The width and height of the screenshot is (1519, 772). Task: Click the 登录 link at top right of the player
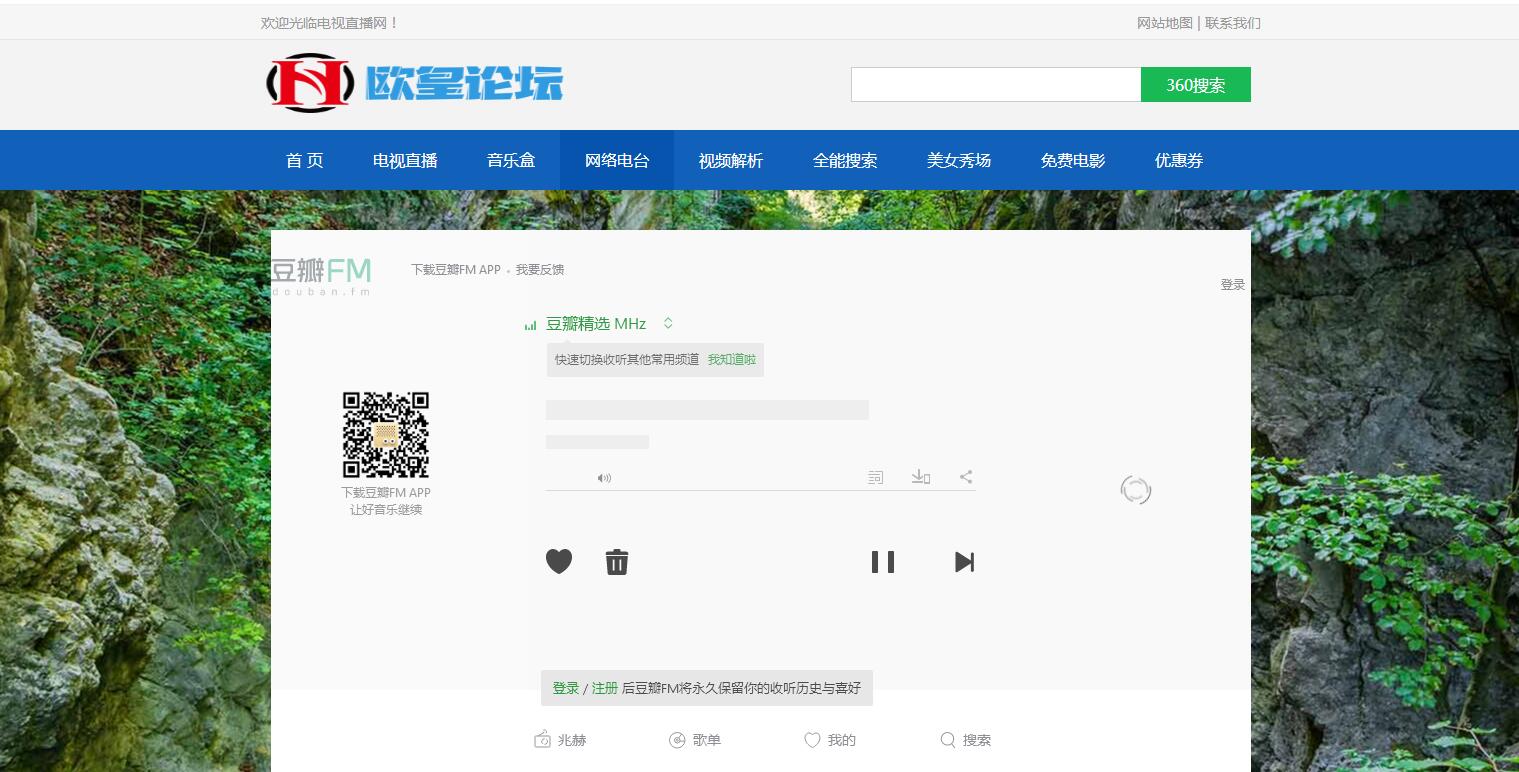click(1232, 285)
